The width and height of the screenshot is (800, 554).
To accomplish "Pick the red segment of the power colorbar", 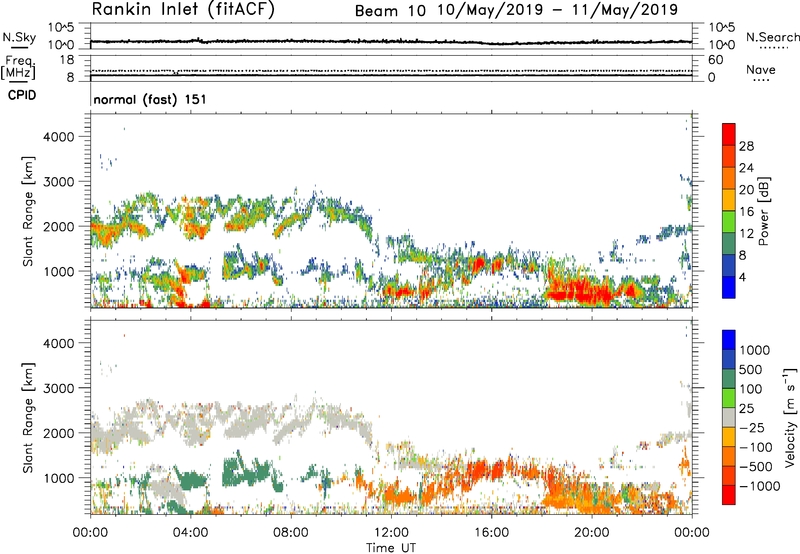I will click(x=729, y=135).
